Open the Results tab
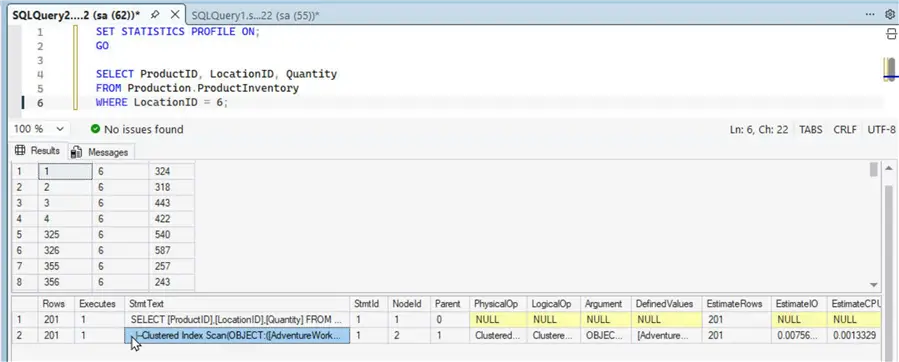This screenshot has width=899, height=362. 38,151
